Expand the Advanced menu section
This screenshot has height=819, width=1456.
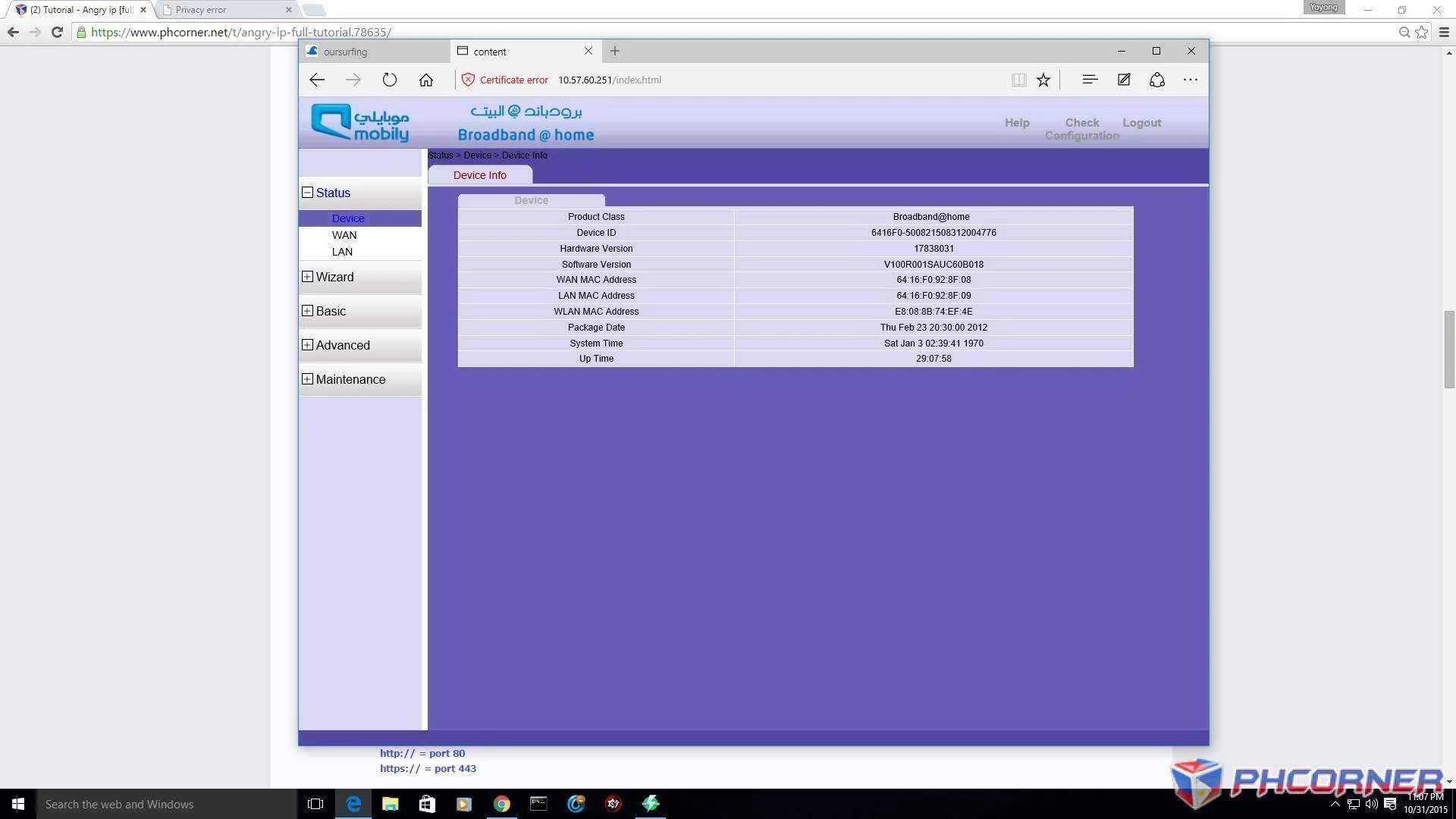tap(307, 345)
